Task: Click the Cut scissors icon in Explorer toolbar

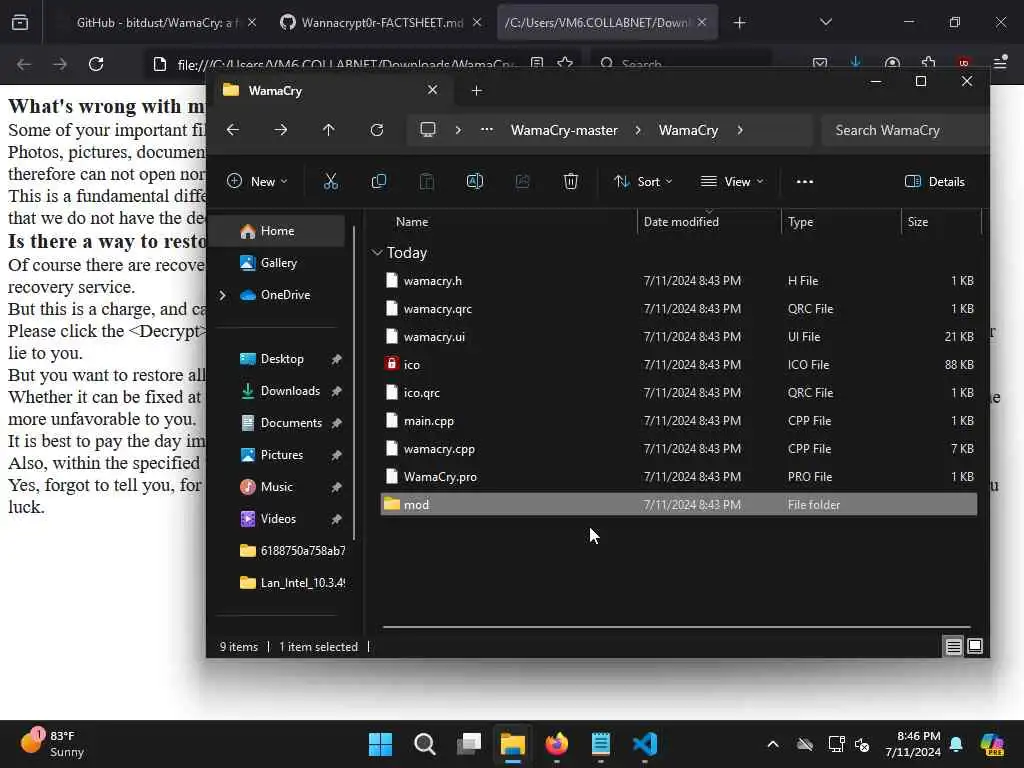Action: pyautogui.click(x=330, y=182)
